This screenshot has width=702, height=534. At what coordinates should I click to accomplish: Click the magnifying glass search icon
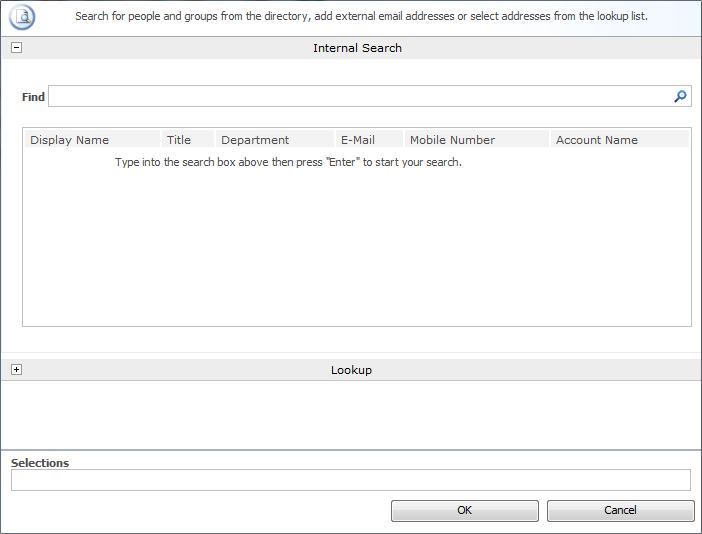coord(680,96)
